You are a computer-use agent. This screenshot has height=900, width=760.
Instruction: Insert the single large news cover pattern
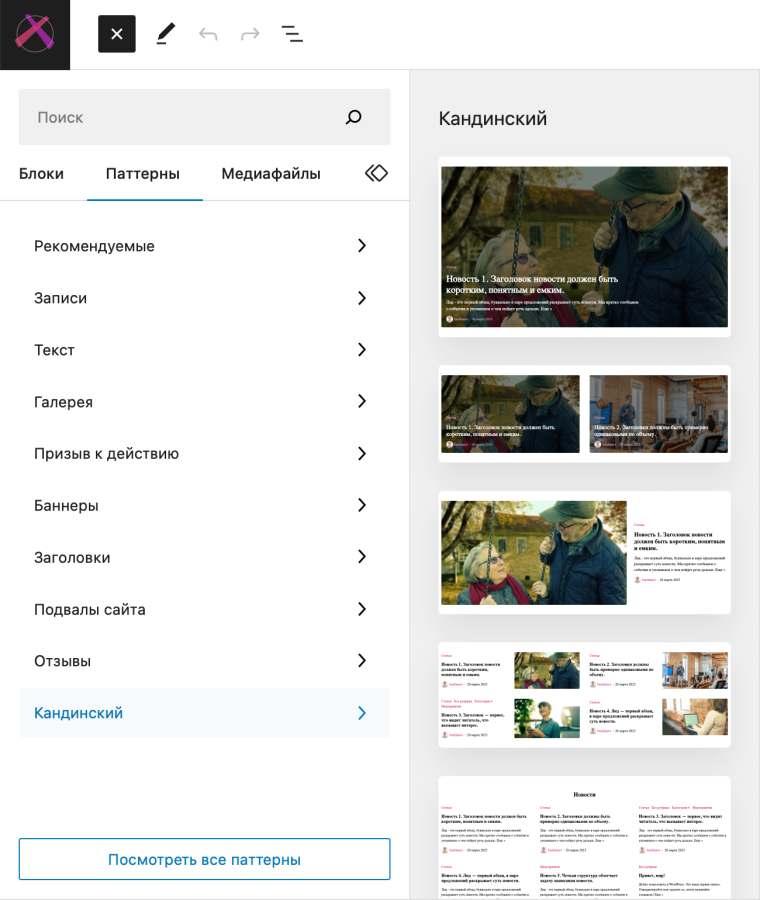584,247
